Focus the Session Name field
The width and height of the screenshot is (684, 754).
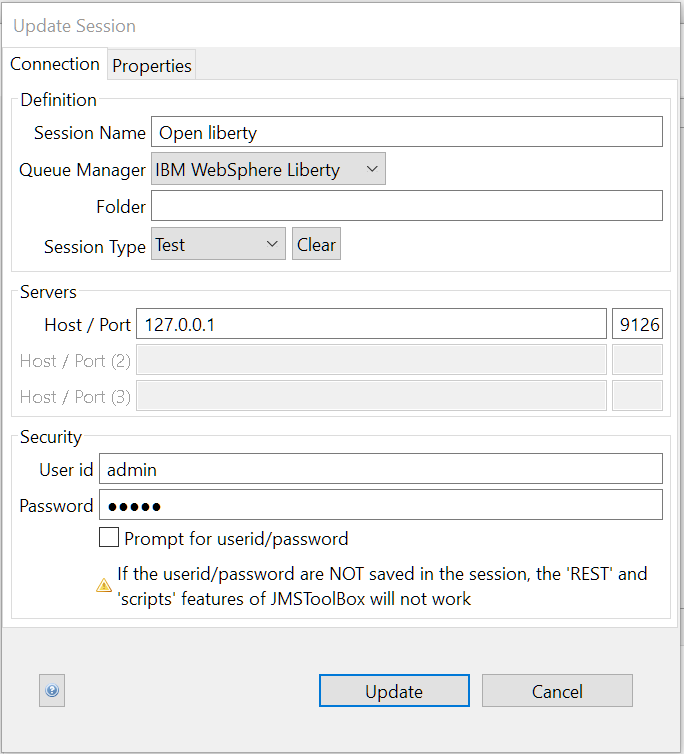click(x=407, y=132)
